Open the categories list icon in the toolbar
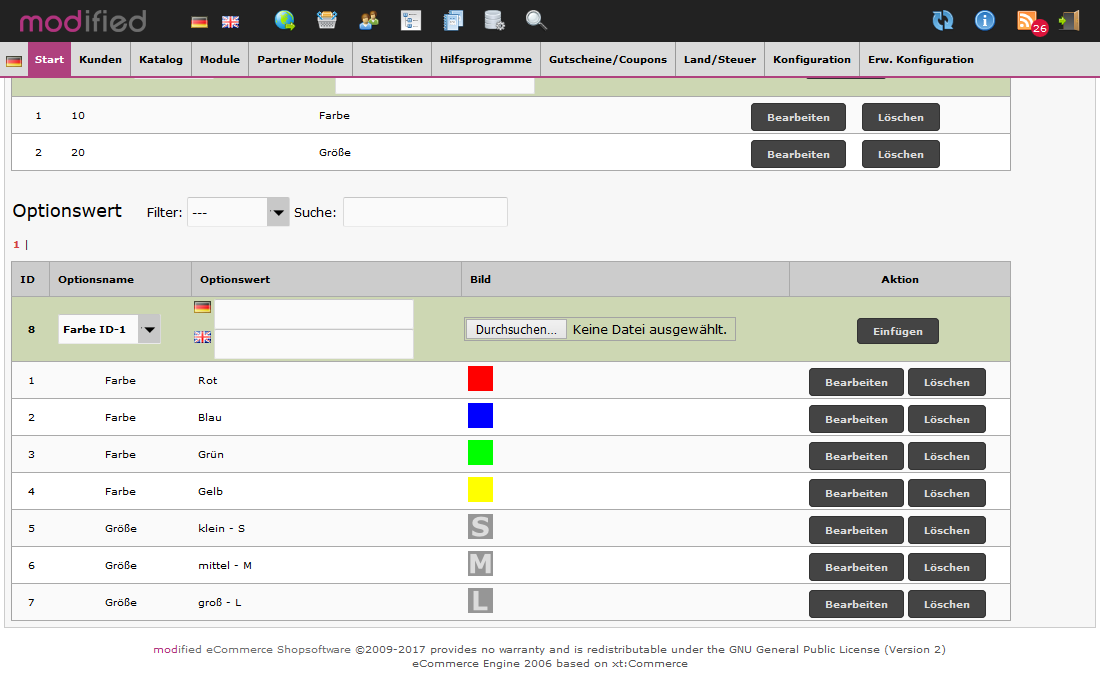1100x700 pixels. (x=410, y=20)
